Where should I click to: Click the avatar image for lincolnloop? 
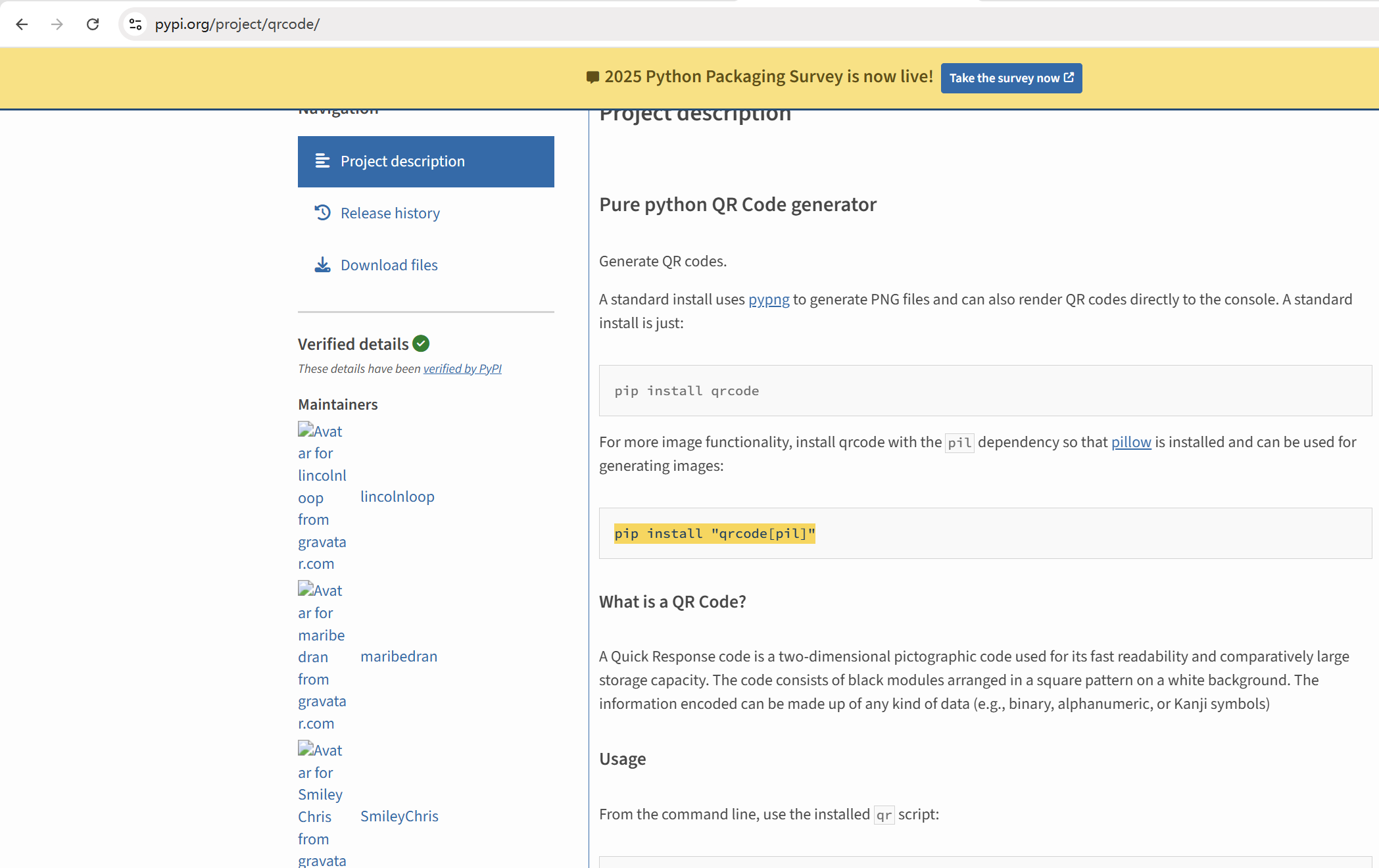click(322, 496)
